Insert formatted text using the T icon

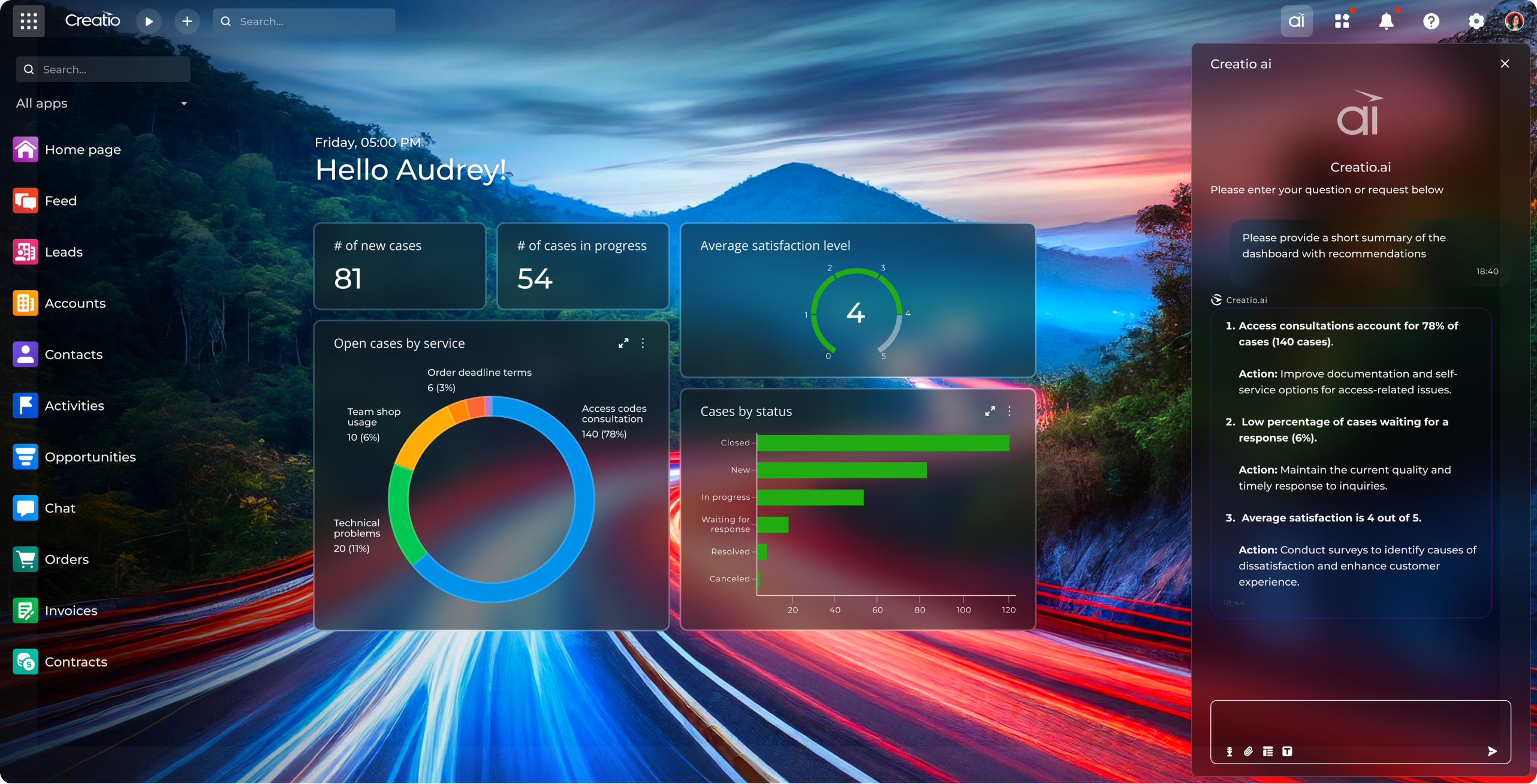(x=1287, y=751)
